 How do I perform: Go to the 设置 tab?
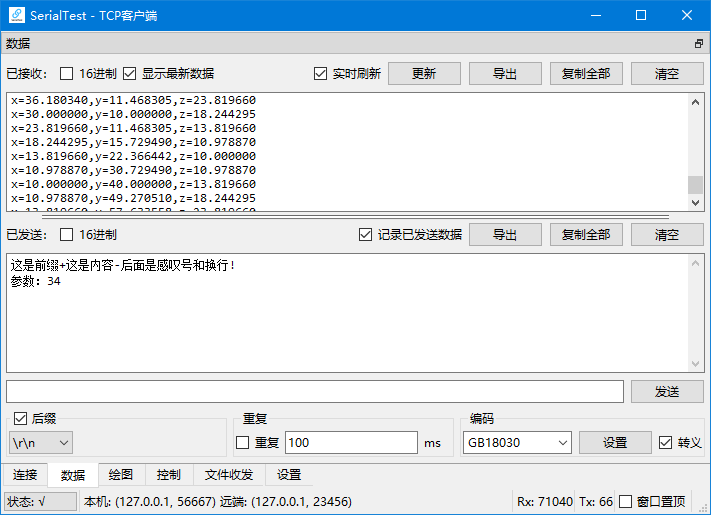click(289, 475)
